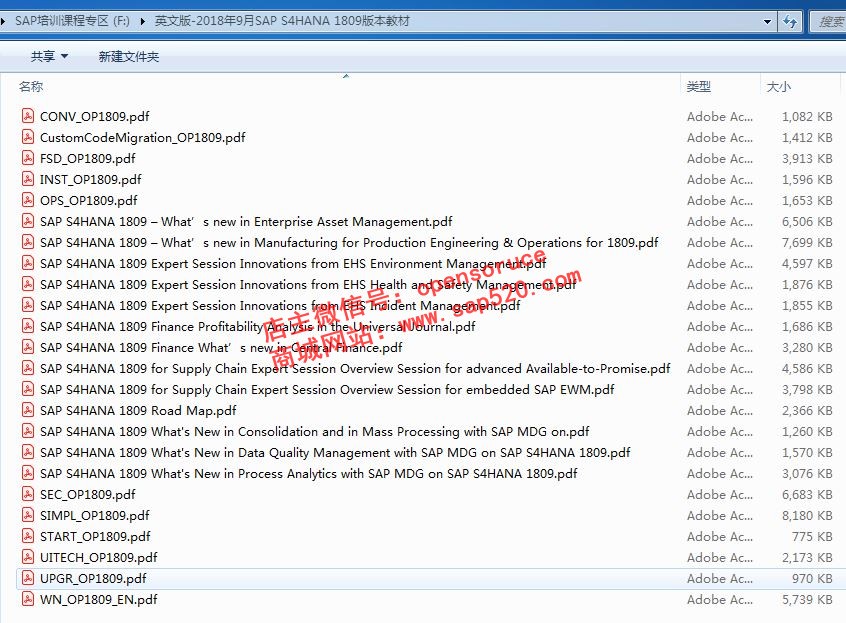Select file name INST_OP1809.pdf
Viewport: 846px width, 623px height.
click(91, 180)
